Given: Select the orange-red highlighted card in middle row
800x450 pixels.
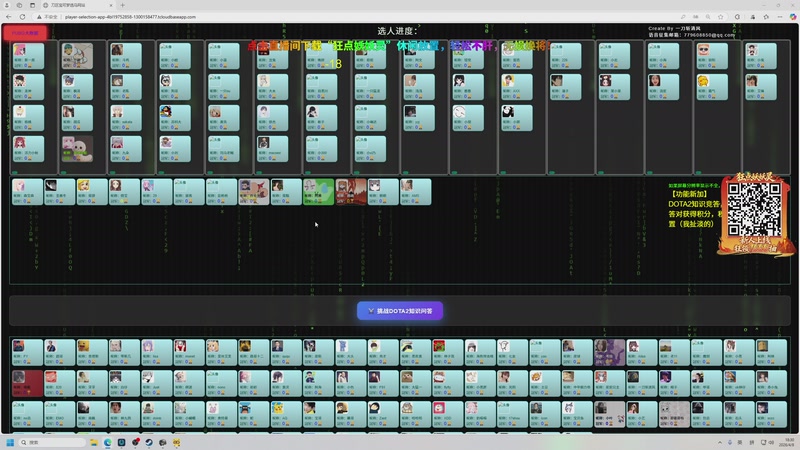Looking at the screenshot, I should 351,192.
